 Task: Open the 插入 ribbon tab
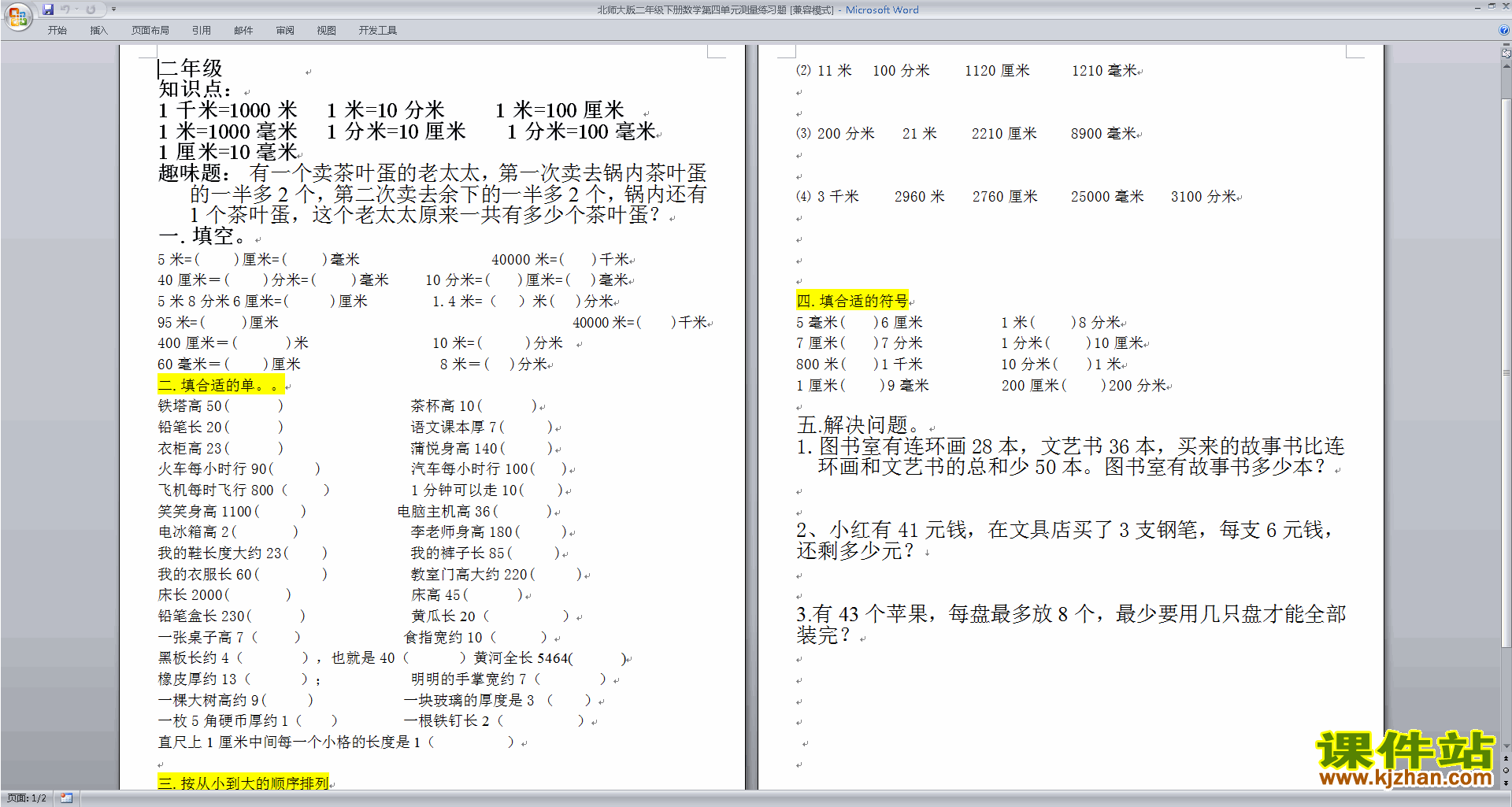click(x=98, y=30)
